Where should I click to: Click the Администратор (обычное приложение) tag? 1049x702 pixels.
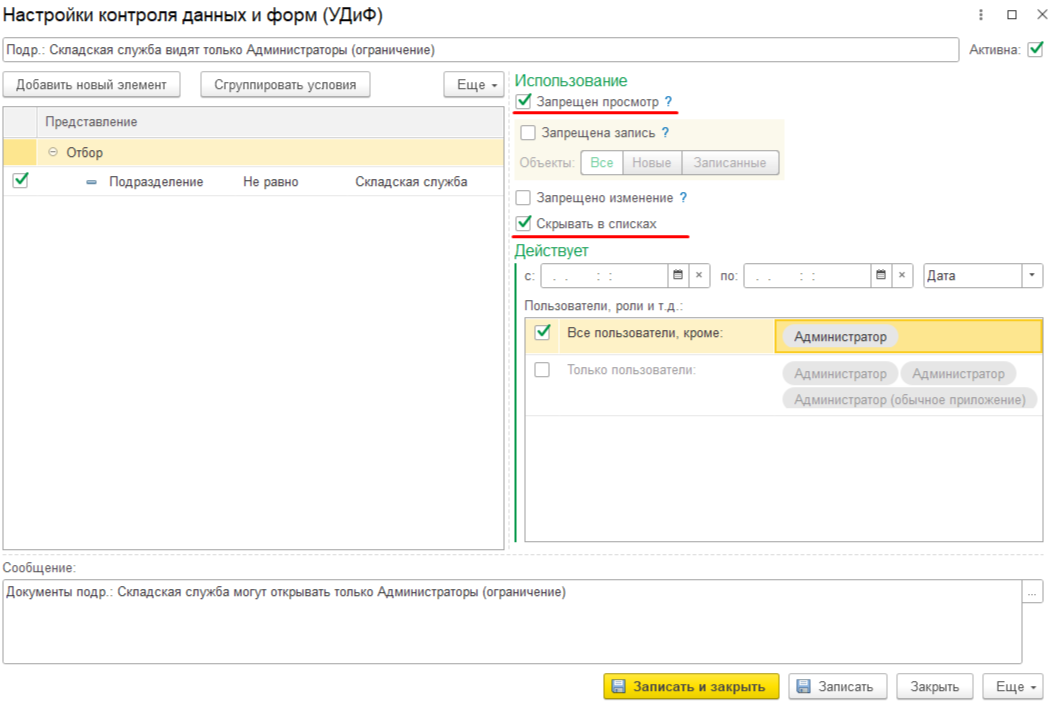[910, 400]
